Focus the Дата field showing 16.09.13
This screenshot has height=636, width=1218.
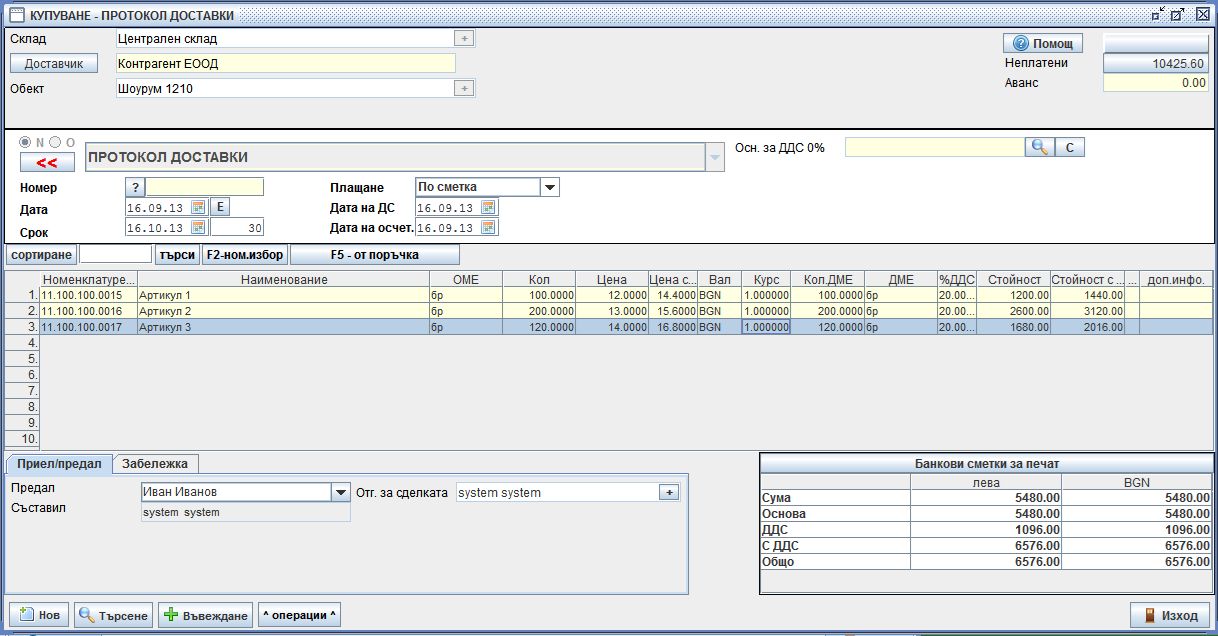(158, 207)
